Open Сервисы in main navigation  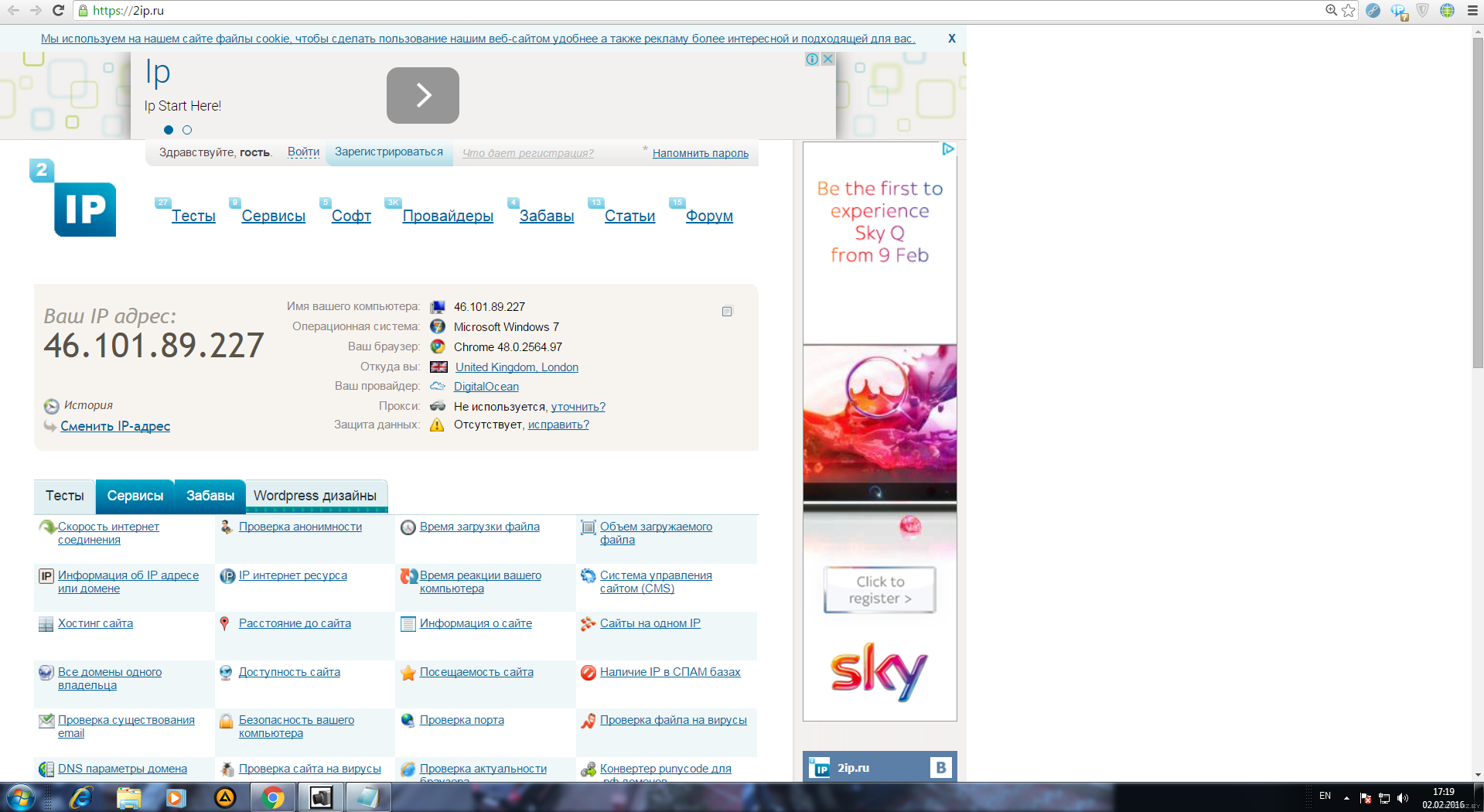(x=274, y=216)
